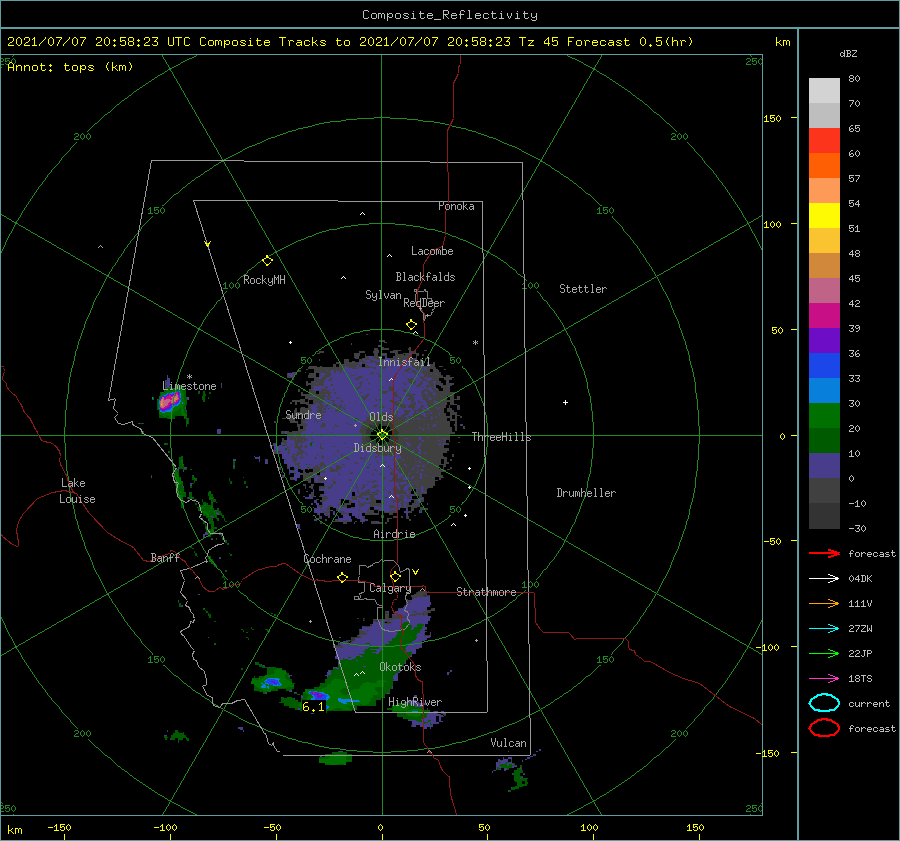Click the Lacombe city label
This screenshot has width=900, height=841.
(432, 251)
